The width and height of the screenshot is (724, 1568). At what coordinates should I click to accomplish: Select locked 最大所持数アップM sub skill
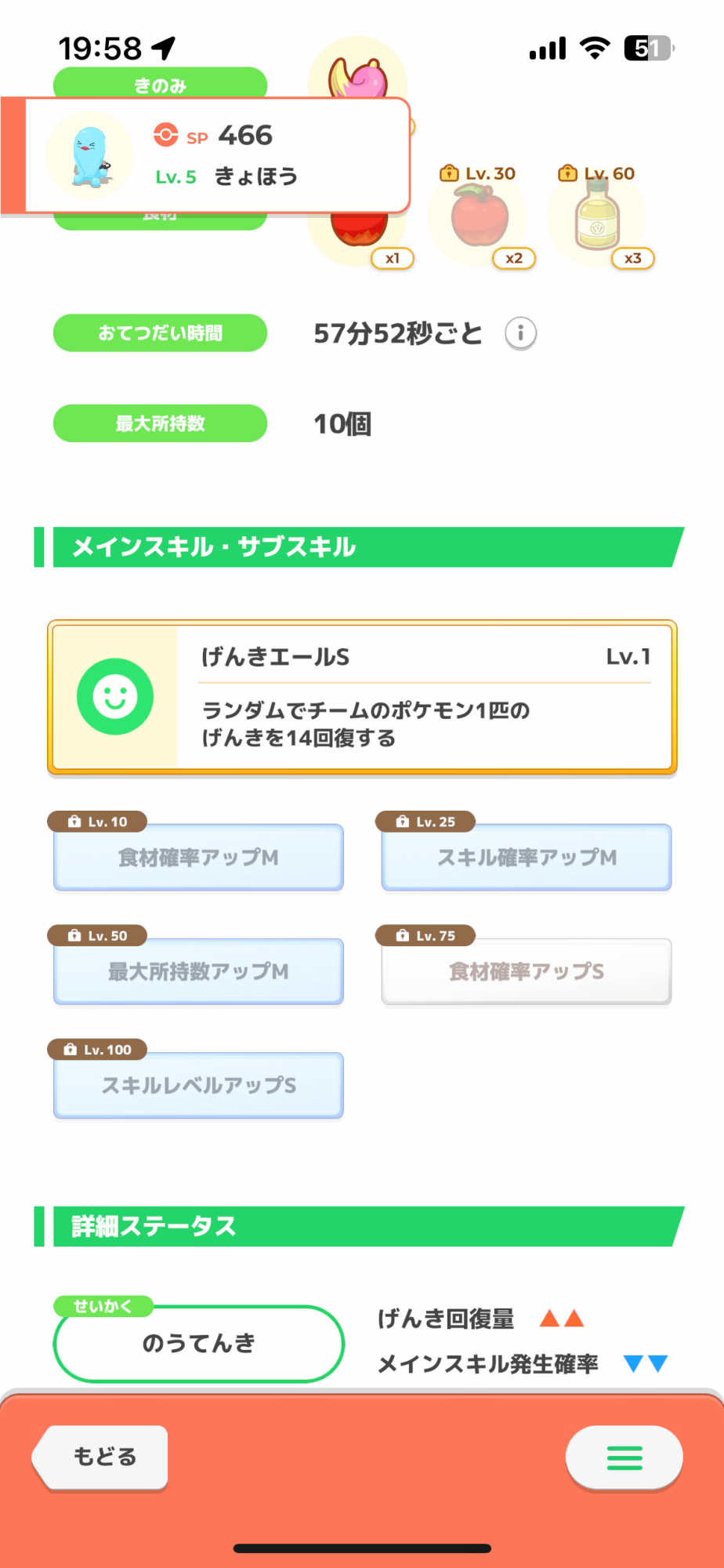click(198, 971)
